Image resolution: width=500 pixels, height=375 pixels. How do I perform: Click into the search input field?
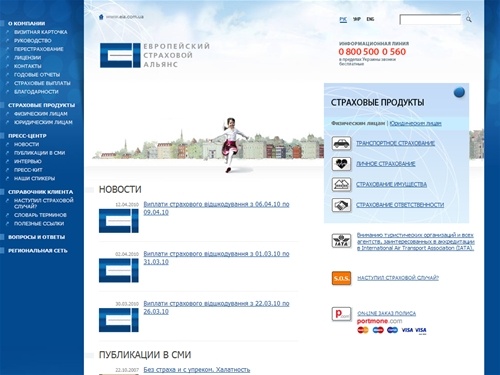430,20
